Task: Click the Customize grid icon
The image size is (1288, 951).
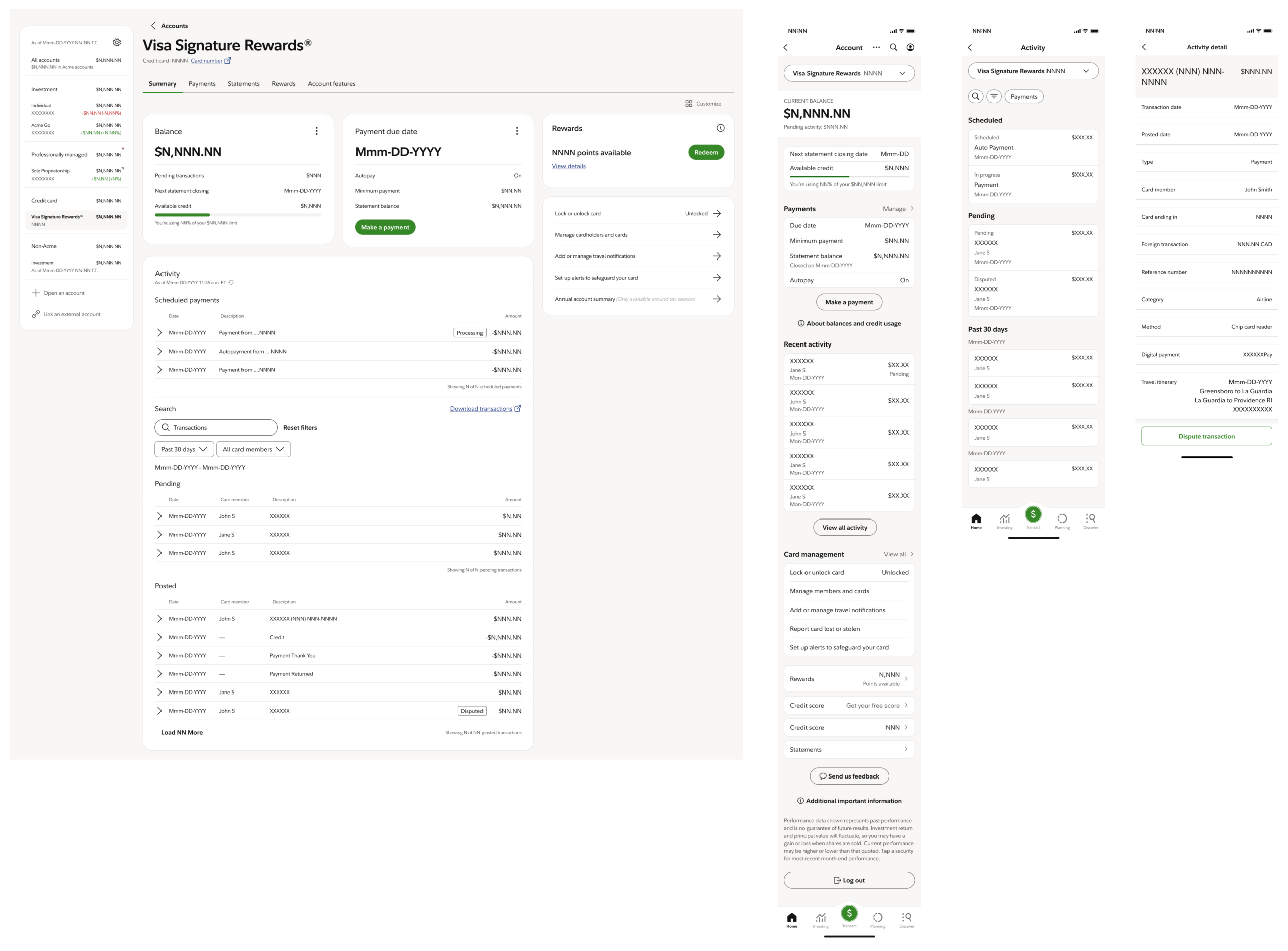Action: tap(689, 104)
